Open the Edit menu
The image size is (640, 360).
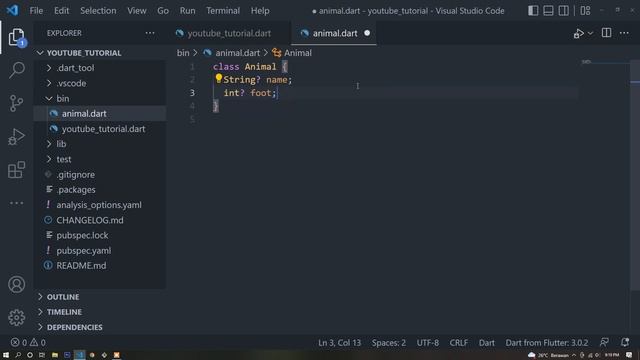[61, 11]
